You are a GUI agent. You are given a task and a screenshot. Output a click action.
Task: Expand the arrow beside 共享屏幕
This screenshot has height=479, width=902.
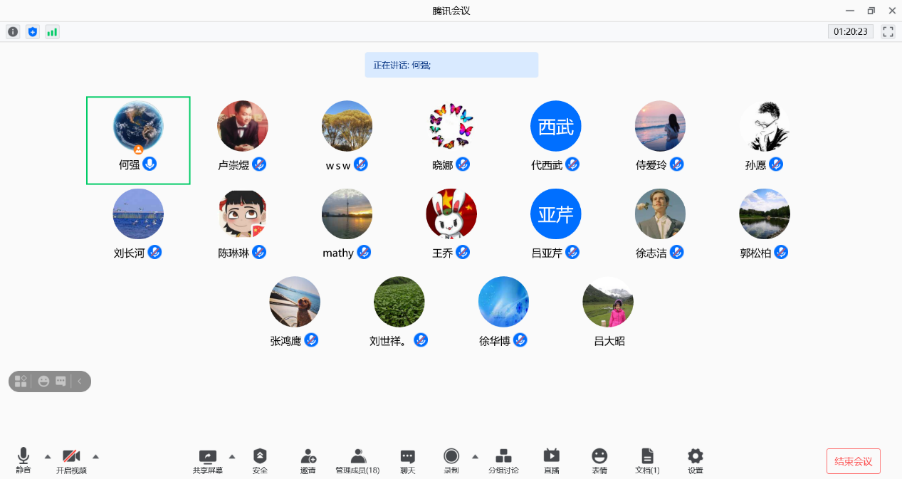(232, 456)
